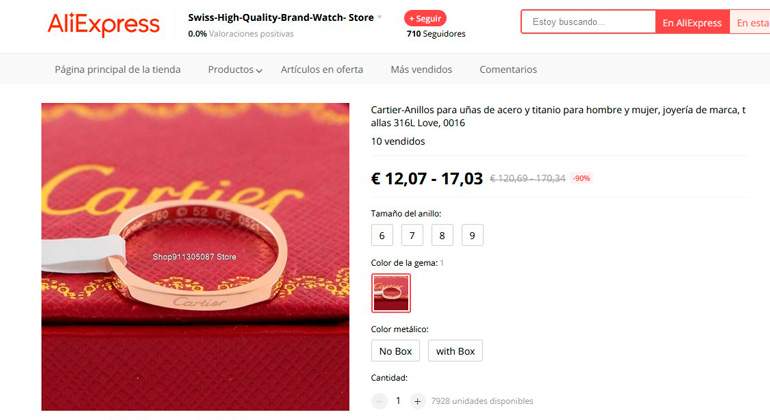Search with the En AliExpress button
Image resolution: width=770 pixels, height=420 pixels.
[x=692, y=23]
